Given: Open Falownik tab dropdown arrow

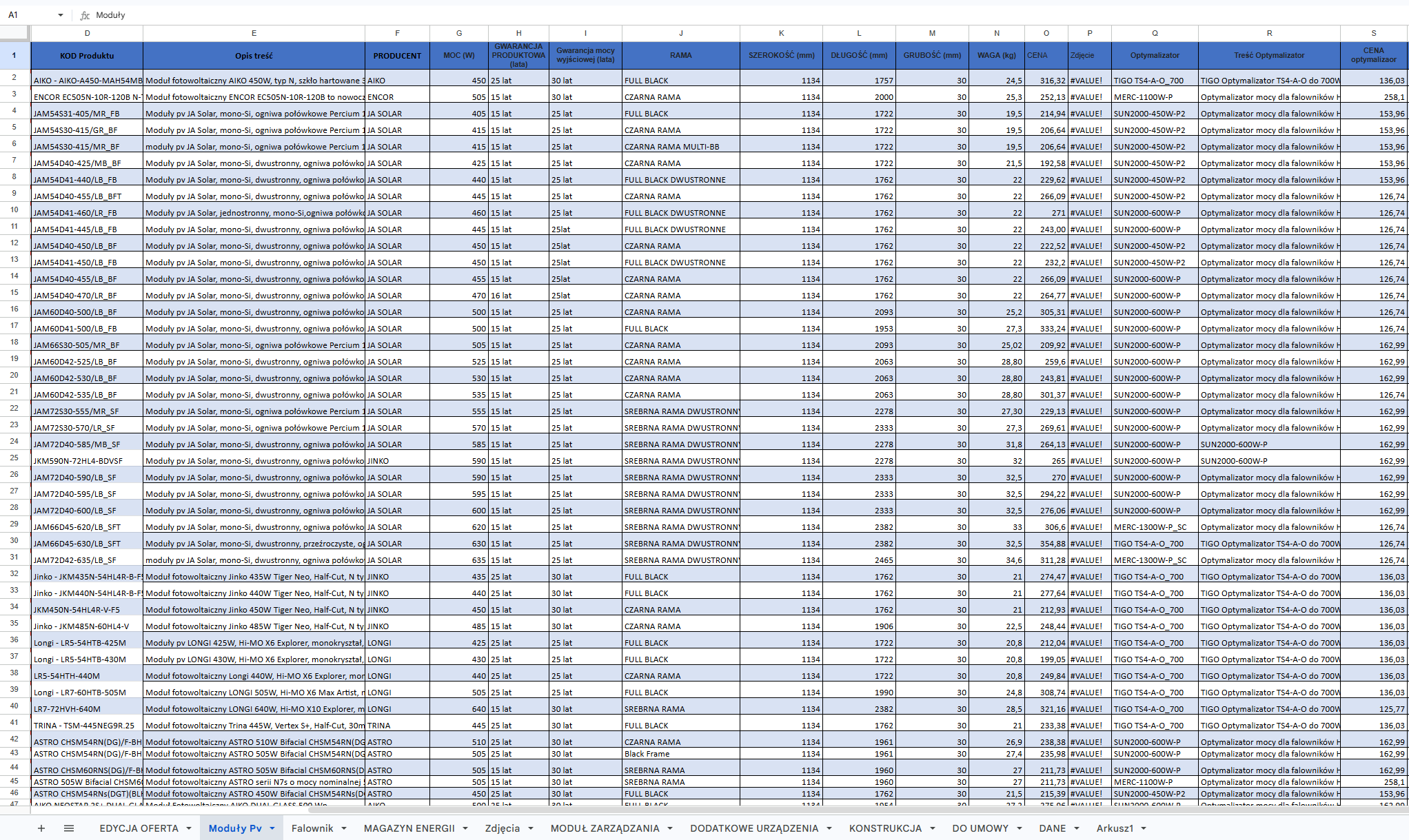Looking at the screenshot, I should tap(344, 828).
